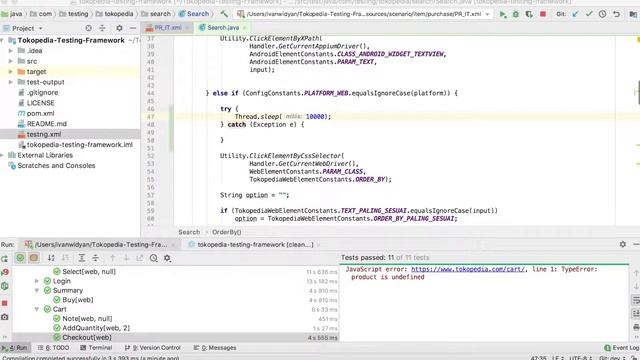Collapse all in the Project panel toolbar
This screenshot has width=640, height=360.
102,28
